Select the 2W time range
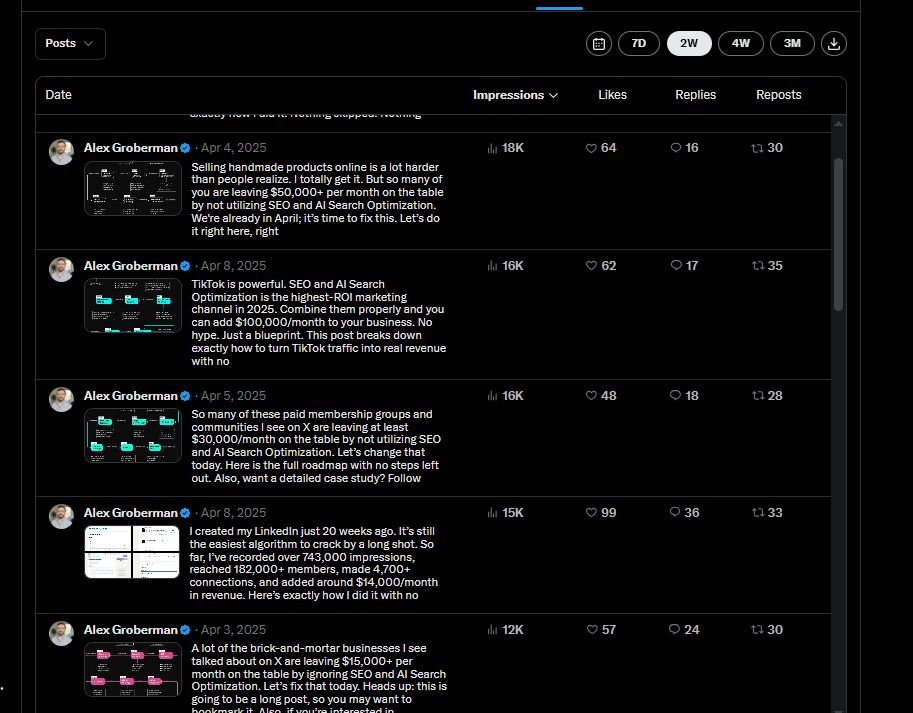 tap(689, 44)
